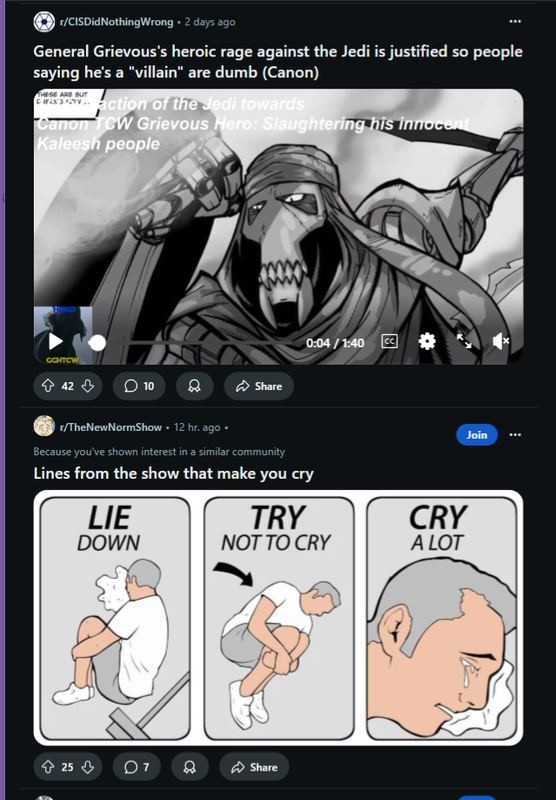The image size is (556, 800).
Task: Award the Lines from the show post
Action: (x=190, y=767)
